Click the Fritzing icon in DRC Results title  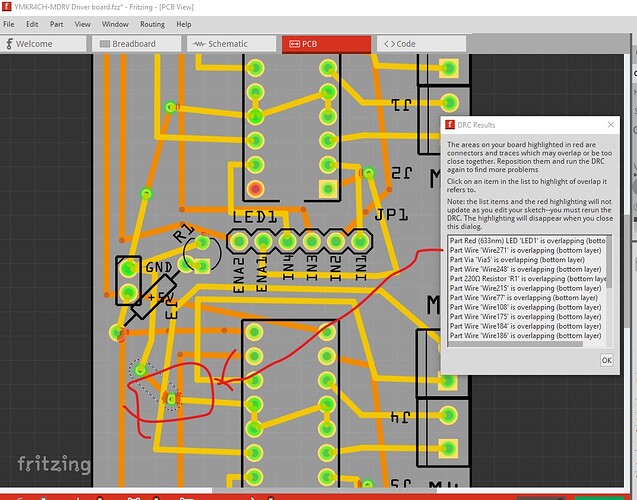tap(450, 125)
